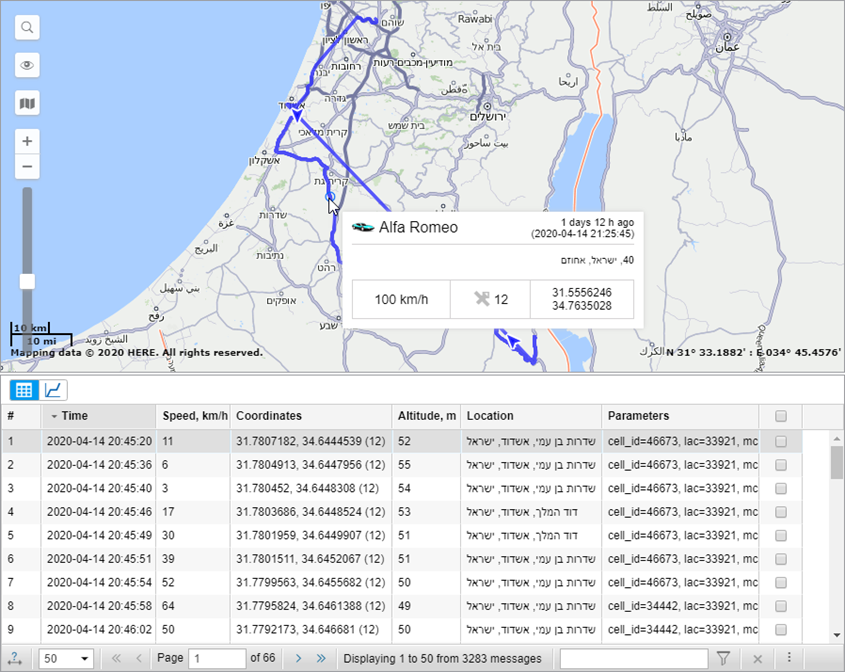Viewport: 845px width, 672px height.
Task: Check the checkbox for message row 1
Action: [x=781, y=441]
